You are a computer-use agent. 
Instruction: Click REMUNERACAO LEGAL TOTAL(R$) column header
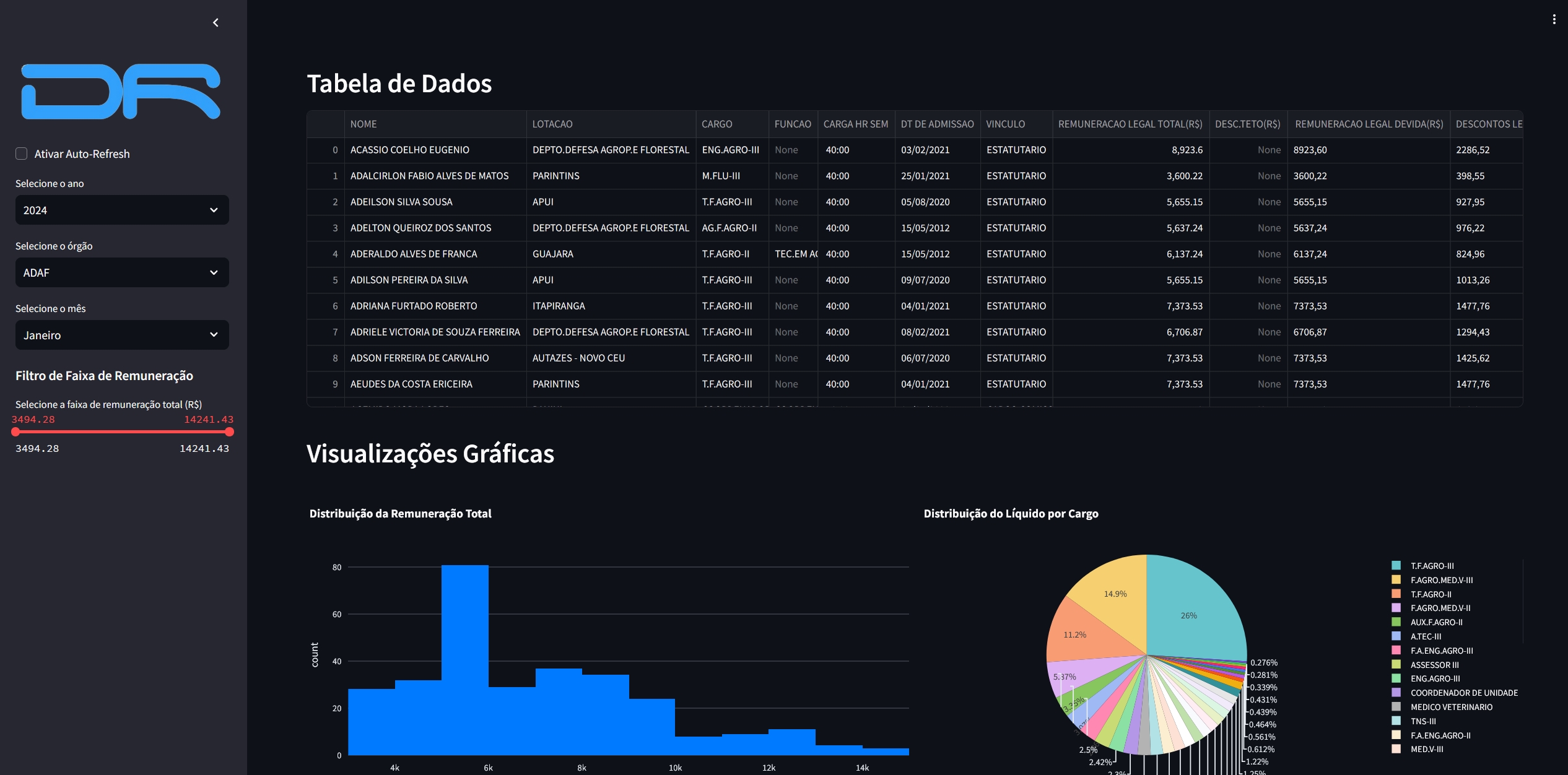pos(1131,124)
